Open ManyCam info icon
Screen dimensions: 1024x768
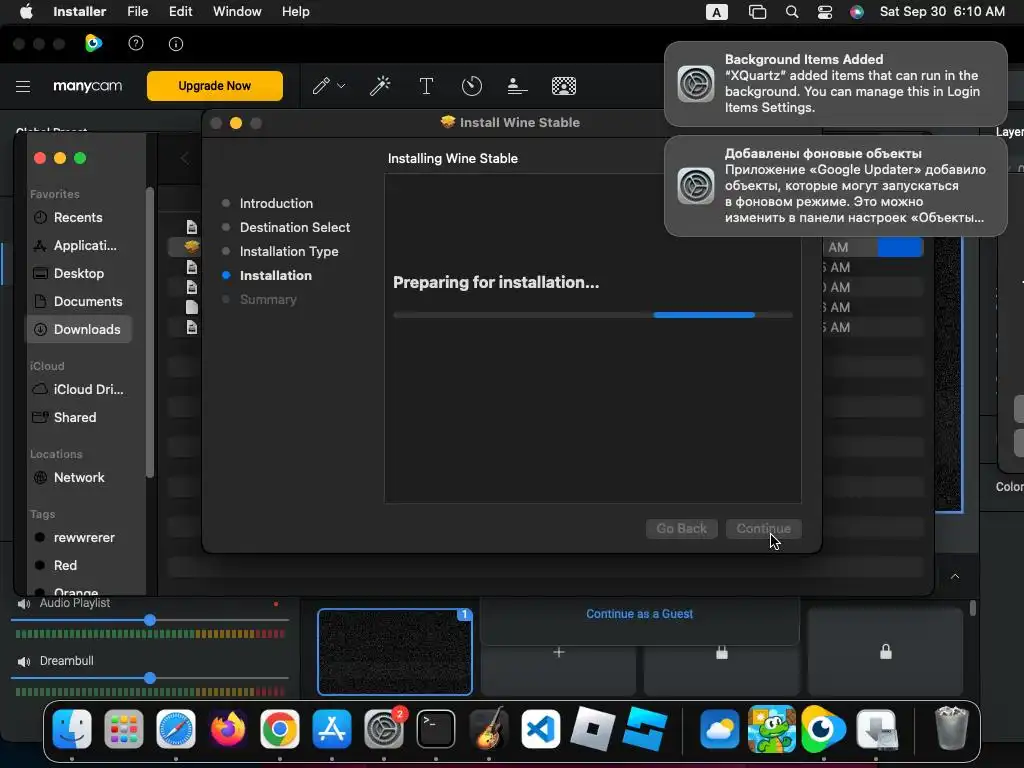(176, 44)
